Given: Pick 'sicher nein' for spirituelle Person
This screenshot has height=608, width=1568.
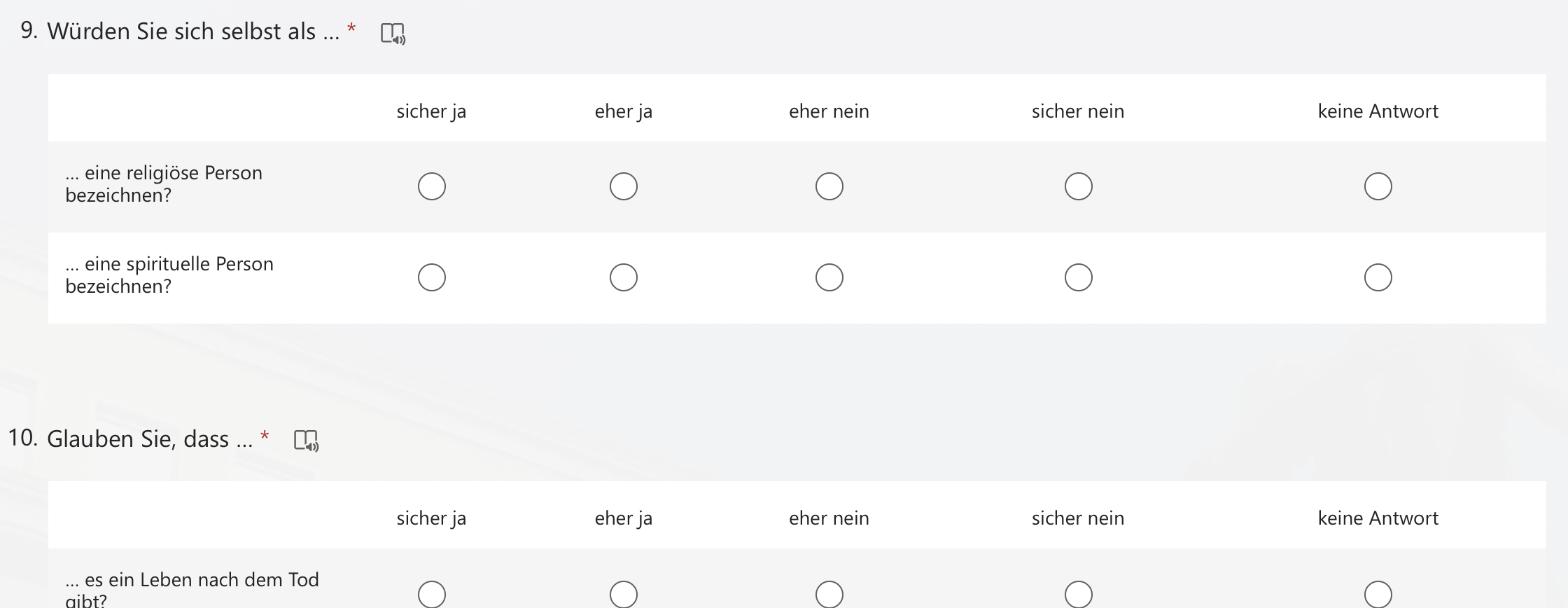Looking at the screenshot, I should click(x=1079, y=277).
